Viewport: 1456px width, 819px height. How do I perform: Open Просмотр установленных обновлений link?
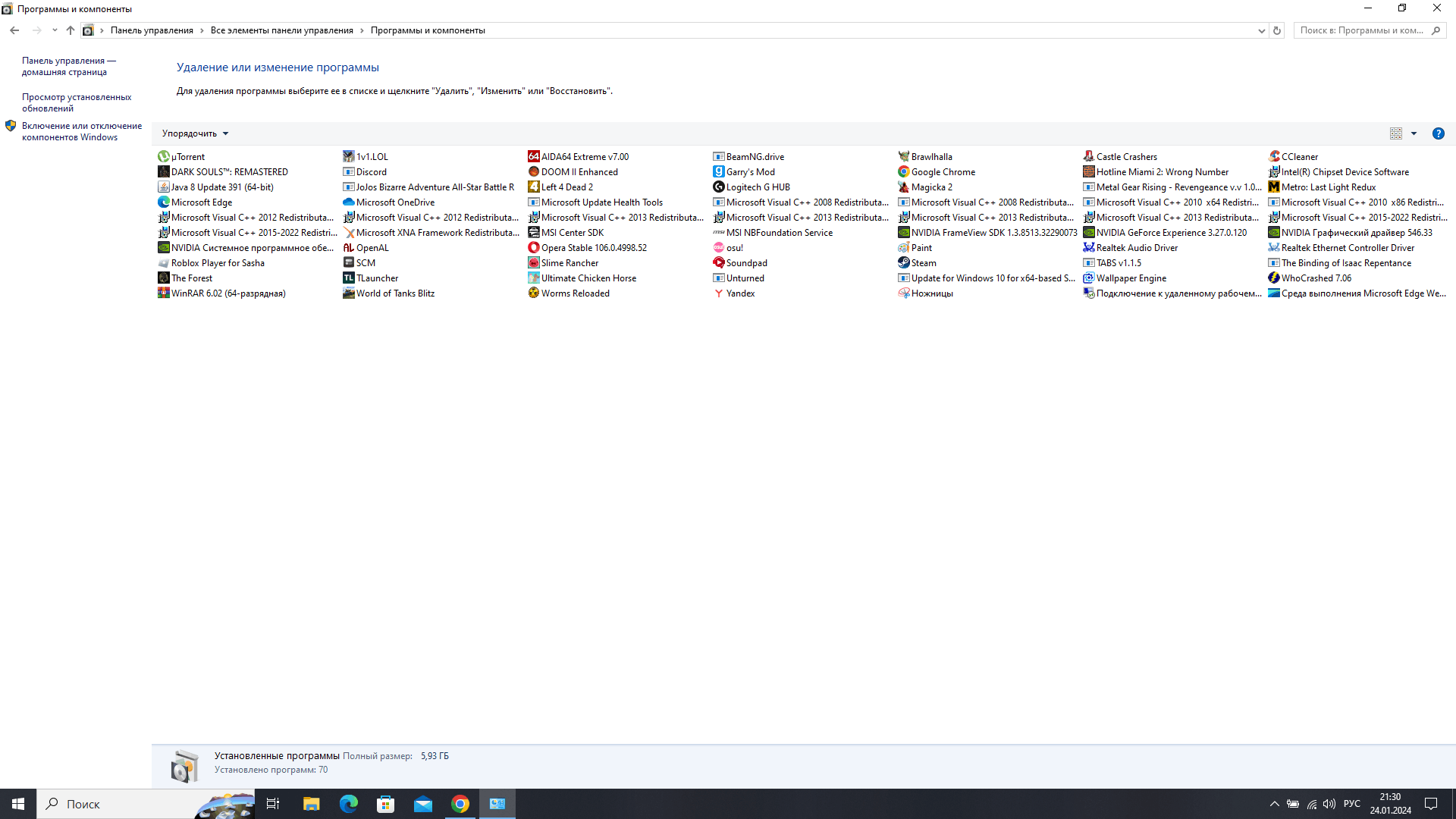tap(77, 103)
